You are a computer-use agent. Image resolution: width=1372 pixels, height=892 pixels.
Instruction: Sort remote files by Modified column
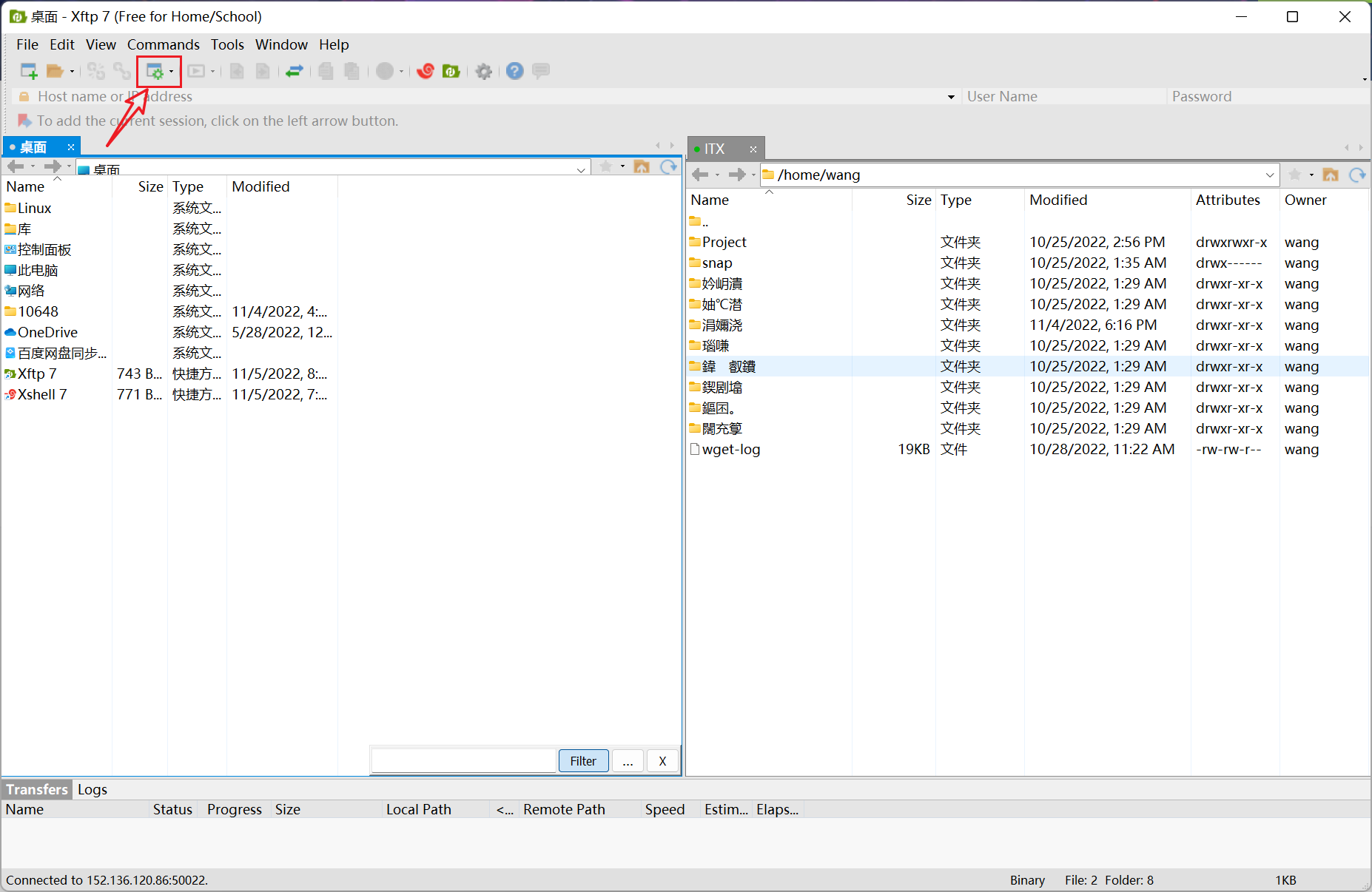(1058, 200)
